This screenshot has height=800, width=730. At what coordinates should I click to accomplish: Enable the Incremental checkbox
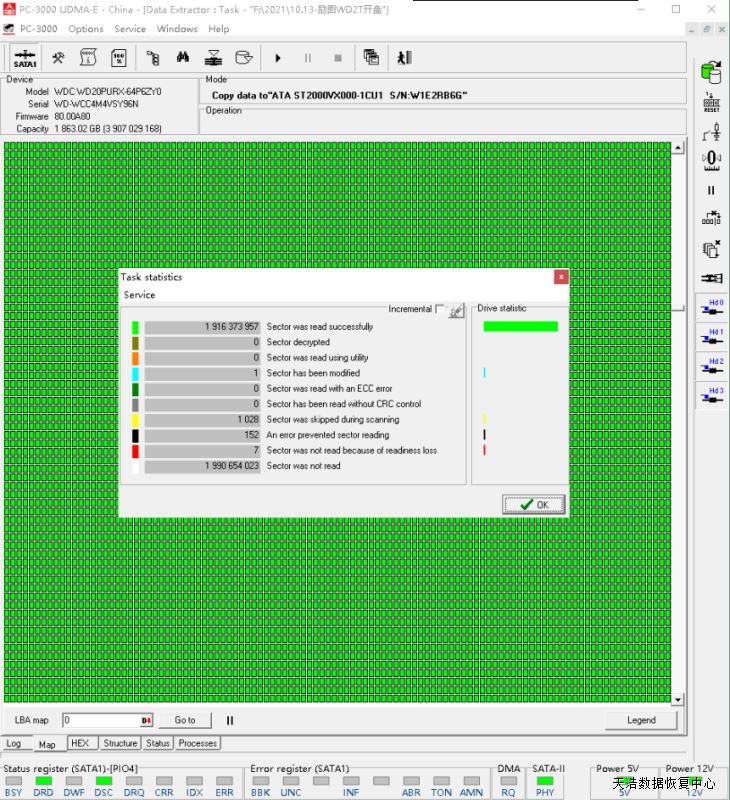440,310
